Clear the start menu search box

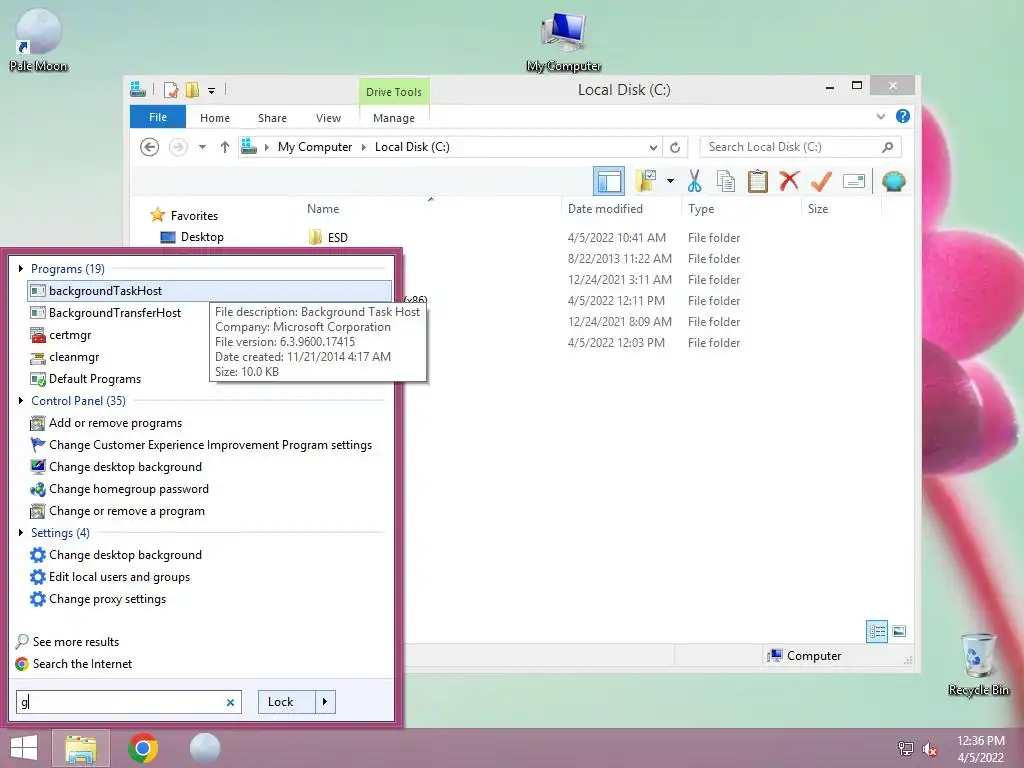(x=230, y=702)
